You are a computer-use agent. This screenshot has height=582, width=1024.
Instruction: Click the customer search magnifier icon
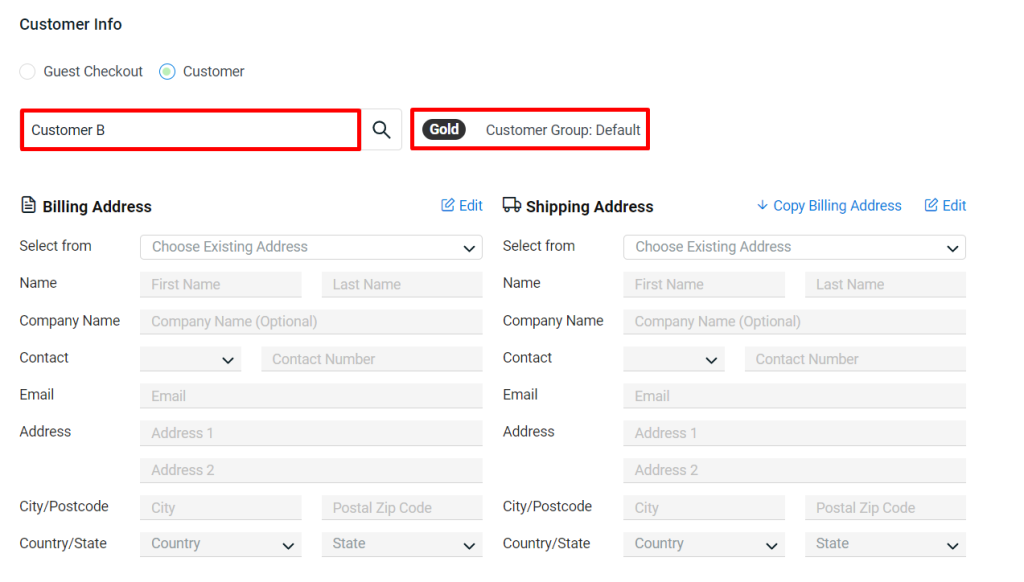click(381, 130)
